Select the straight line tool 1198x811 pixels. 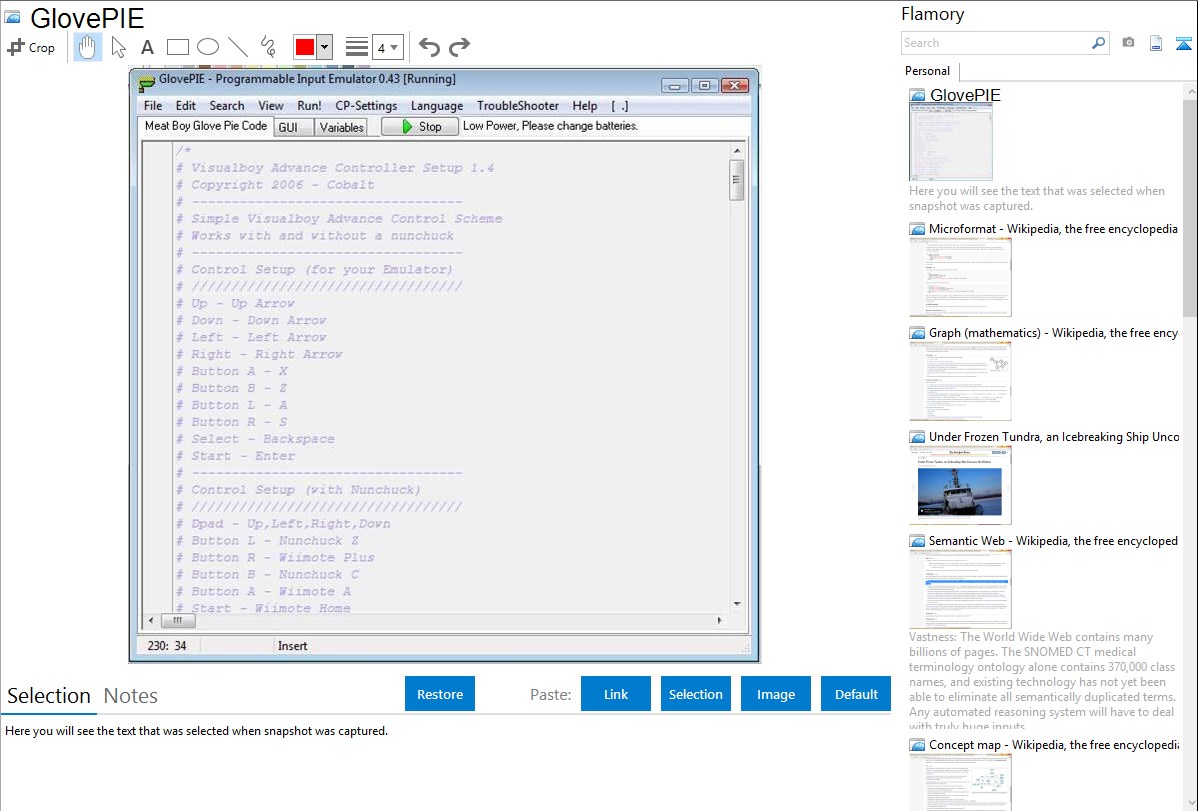pyautogui.click(x=237, y=47)
